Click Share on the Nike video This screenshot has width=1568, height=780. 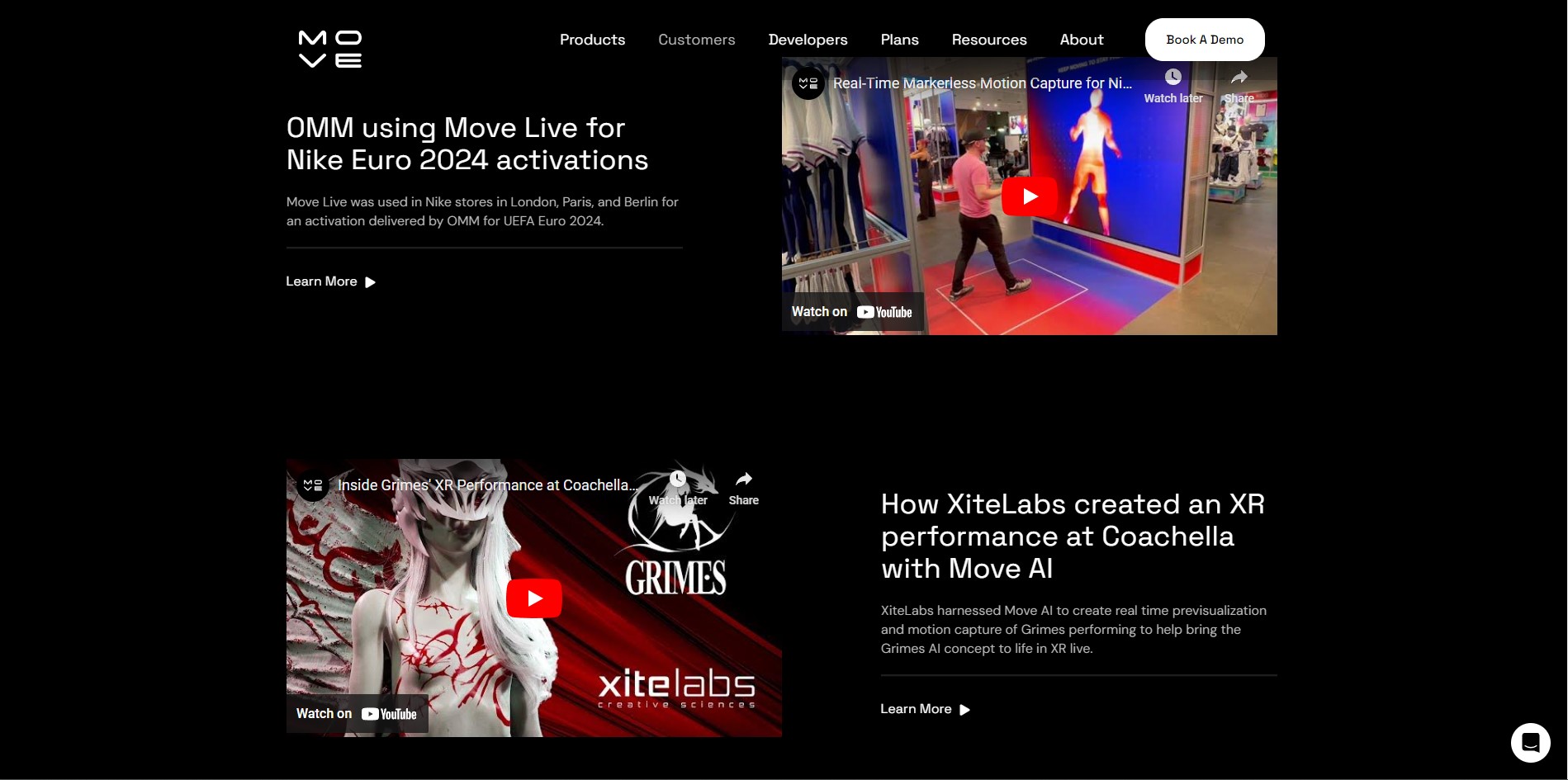pyautogui.click(x=1239, y=86)
